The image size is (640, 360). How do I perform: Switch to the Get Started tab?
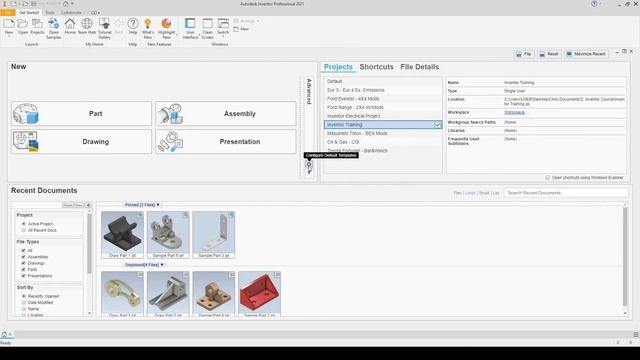pyautogui.click(x=29, y=13)
